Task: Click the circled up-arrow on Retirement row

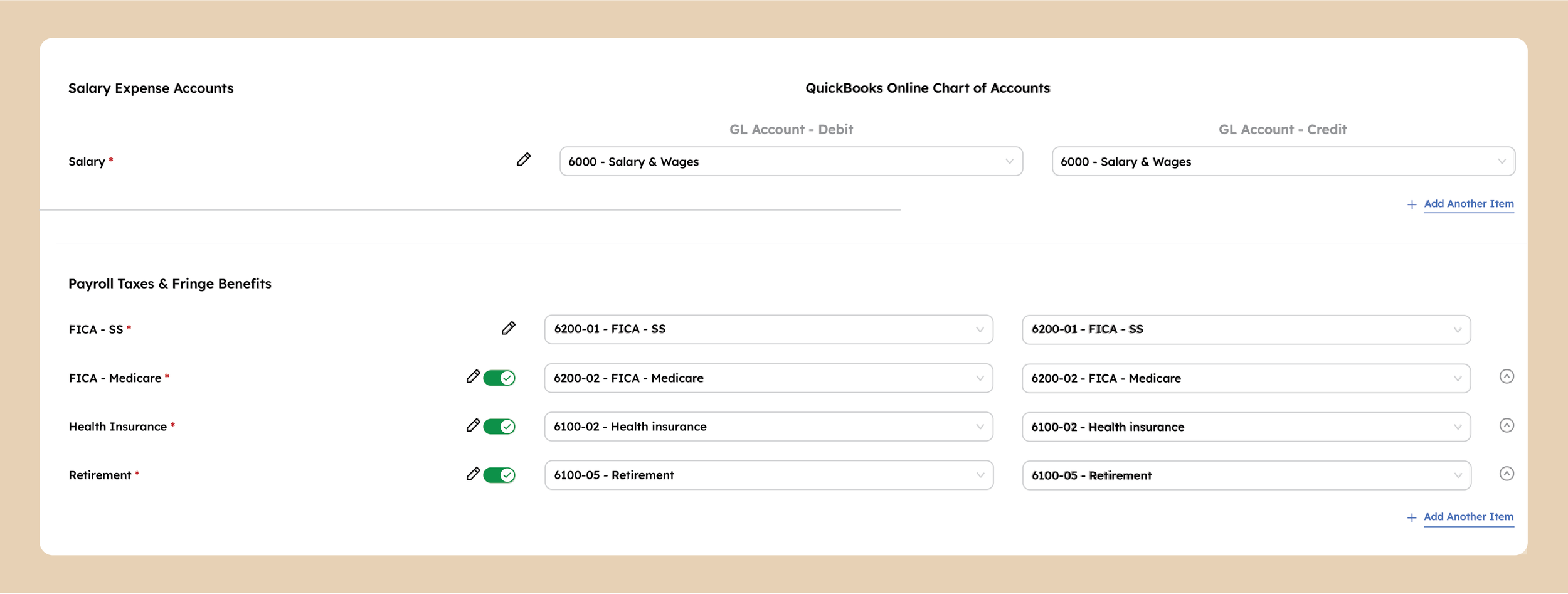Action: click(x=1507, y=474)
